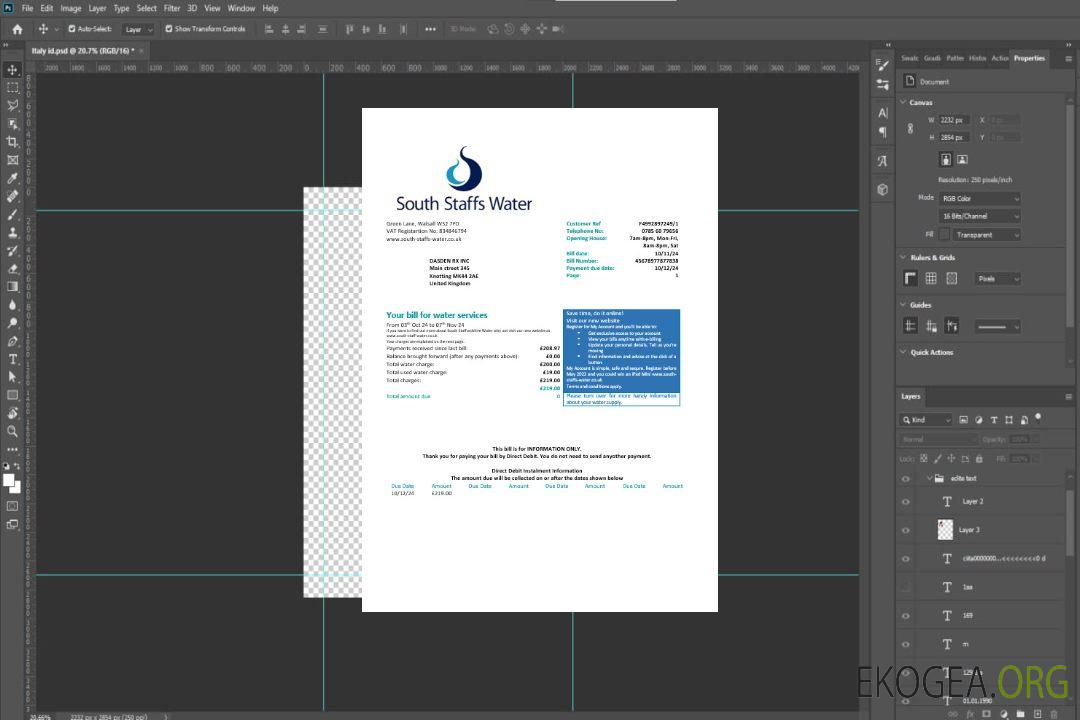Open the Layers panel menu icon
This screenshot has height=720, width=1080.
click(x=1068, y=396)
